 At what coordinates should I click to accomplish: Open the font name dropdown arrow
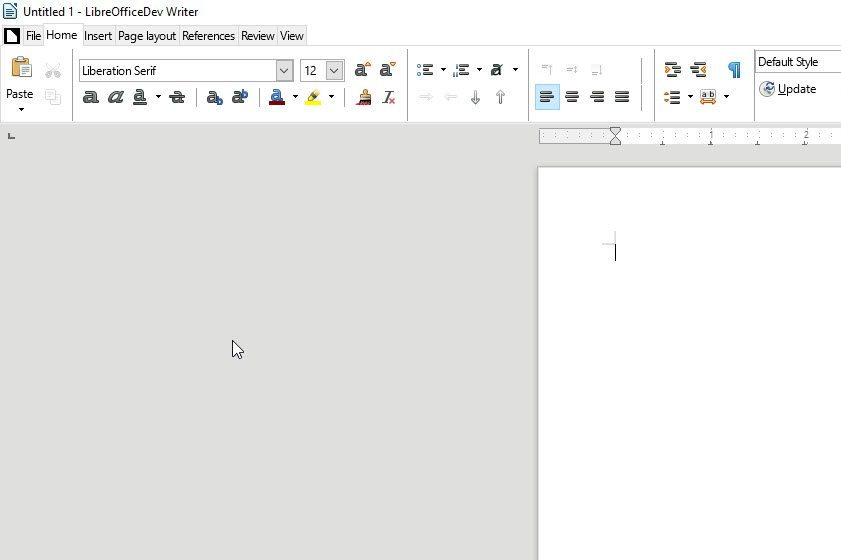pyautogui.click(x=284, y=71)
